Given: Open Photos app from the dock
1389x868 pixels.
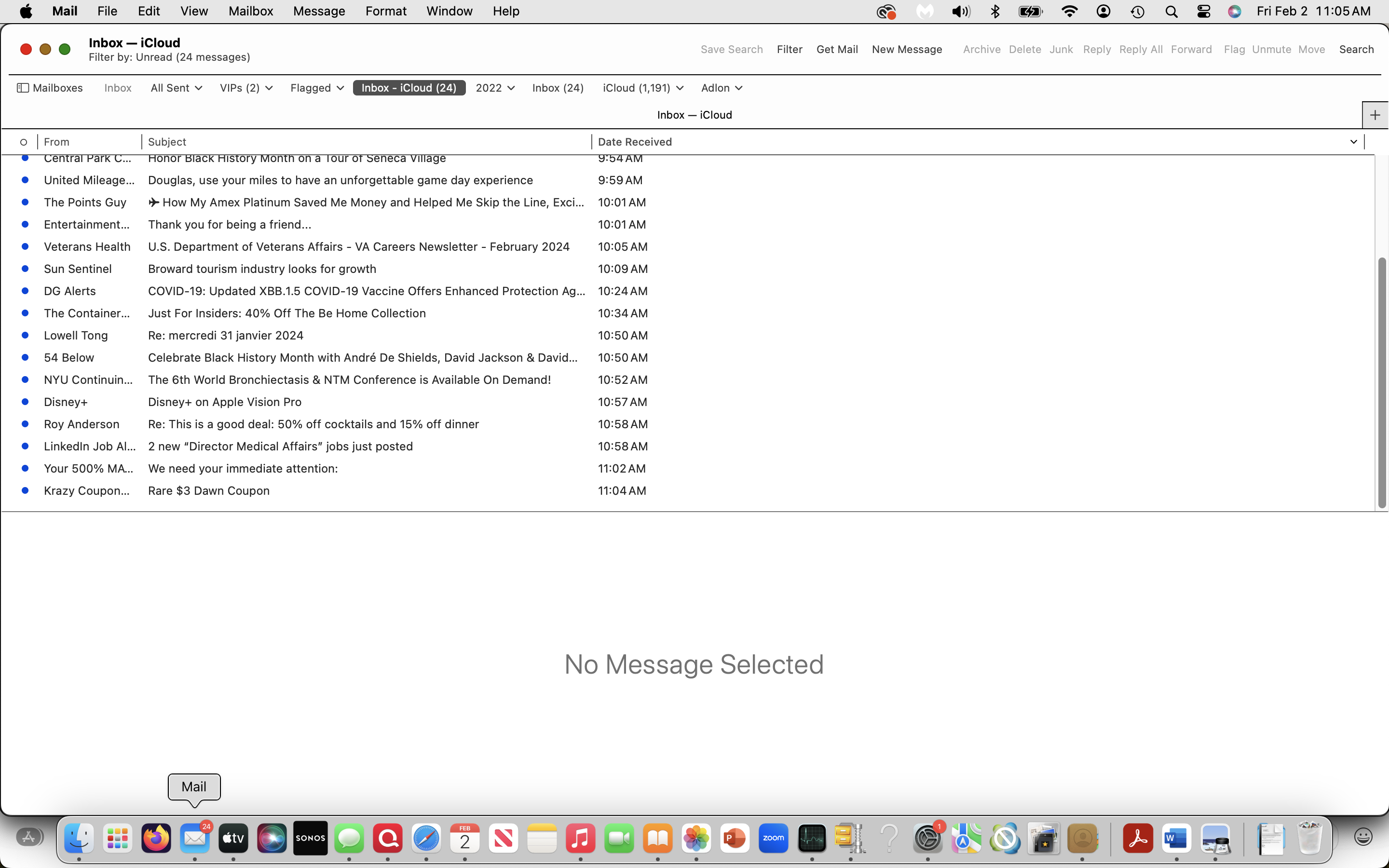Looking at the screenshot, I should click(696, 839).
